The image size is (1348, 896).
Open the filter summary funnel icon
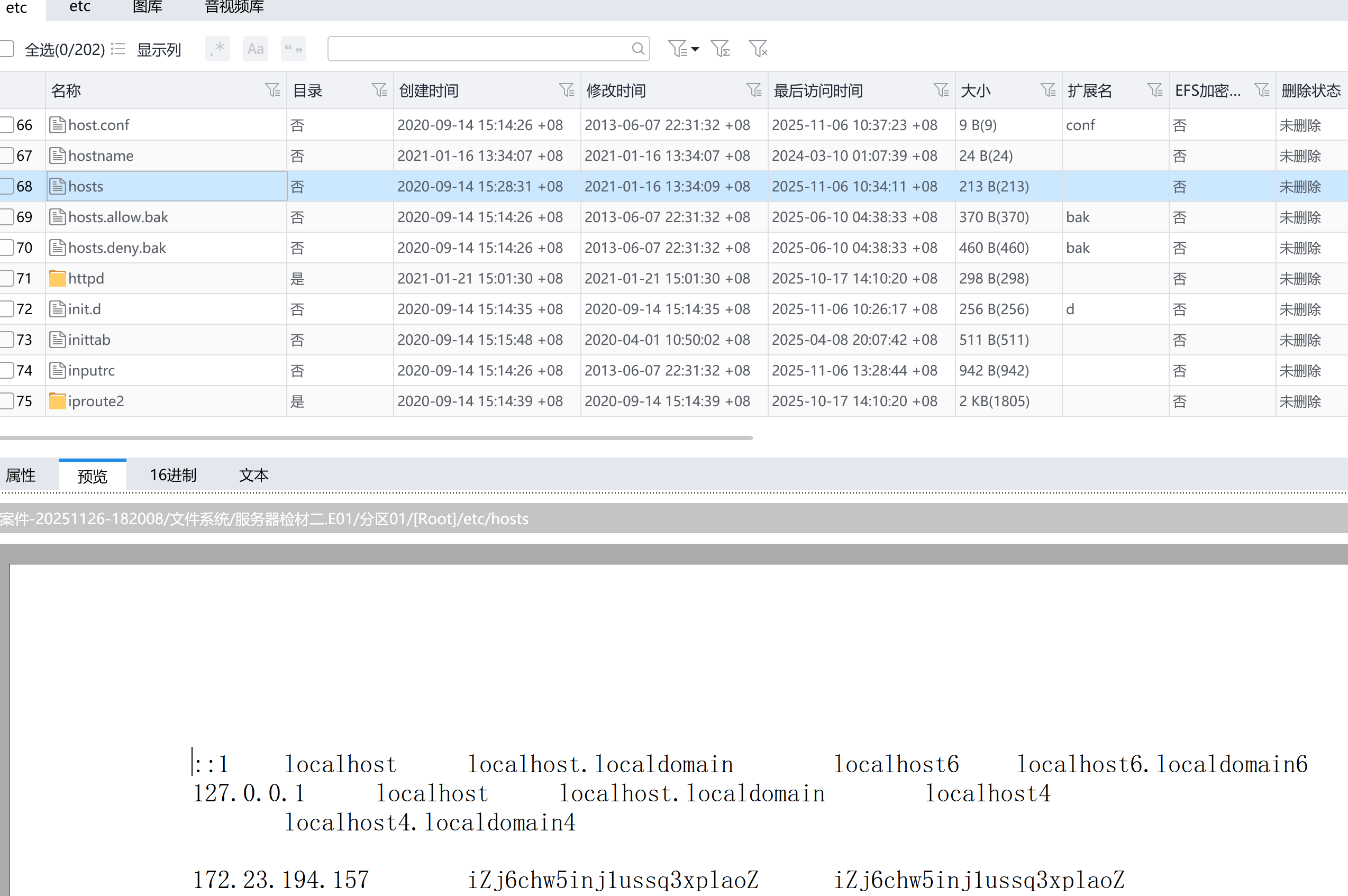(720, 49)
